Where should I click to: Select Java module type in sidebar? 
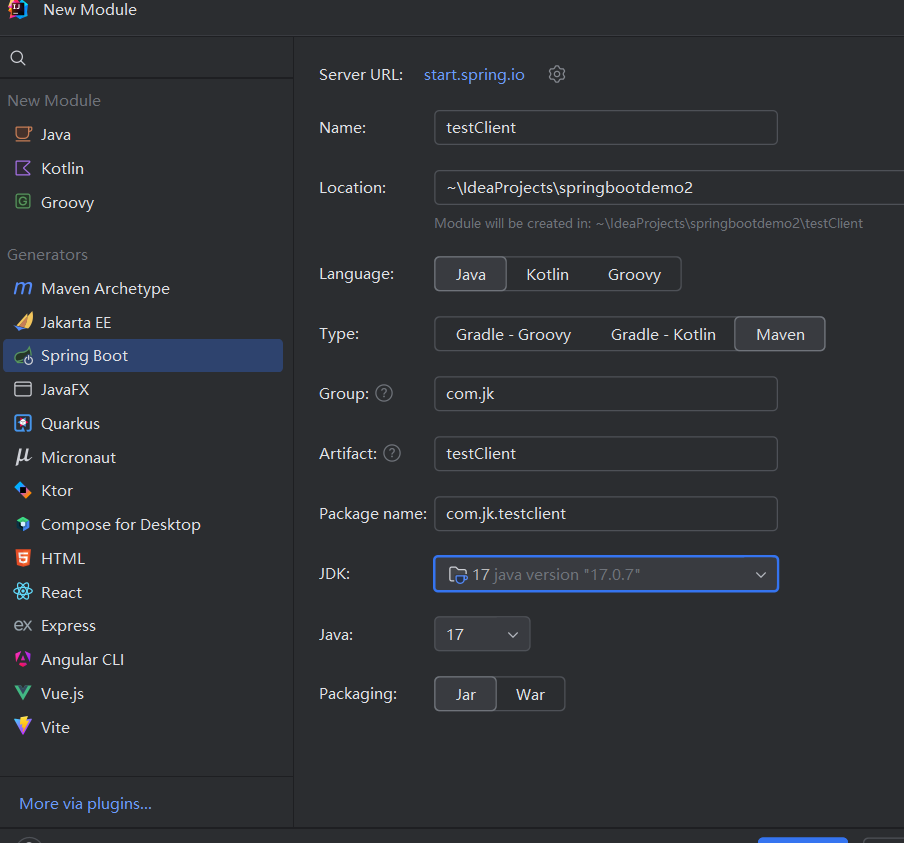coord(143,134)
